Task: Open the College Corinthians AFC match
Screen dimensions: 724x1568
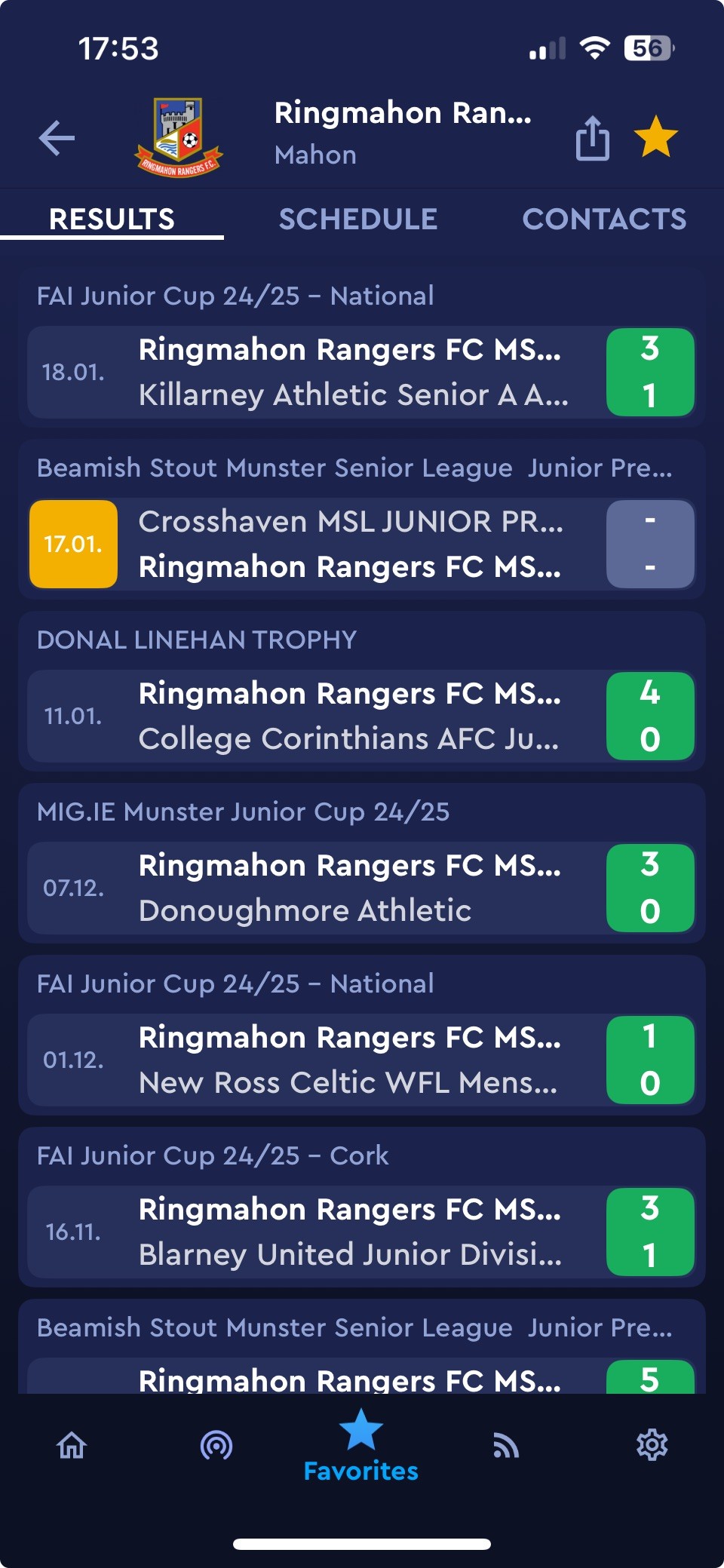Action: pos(362,716)
